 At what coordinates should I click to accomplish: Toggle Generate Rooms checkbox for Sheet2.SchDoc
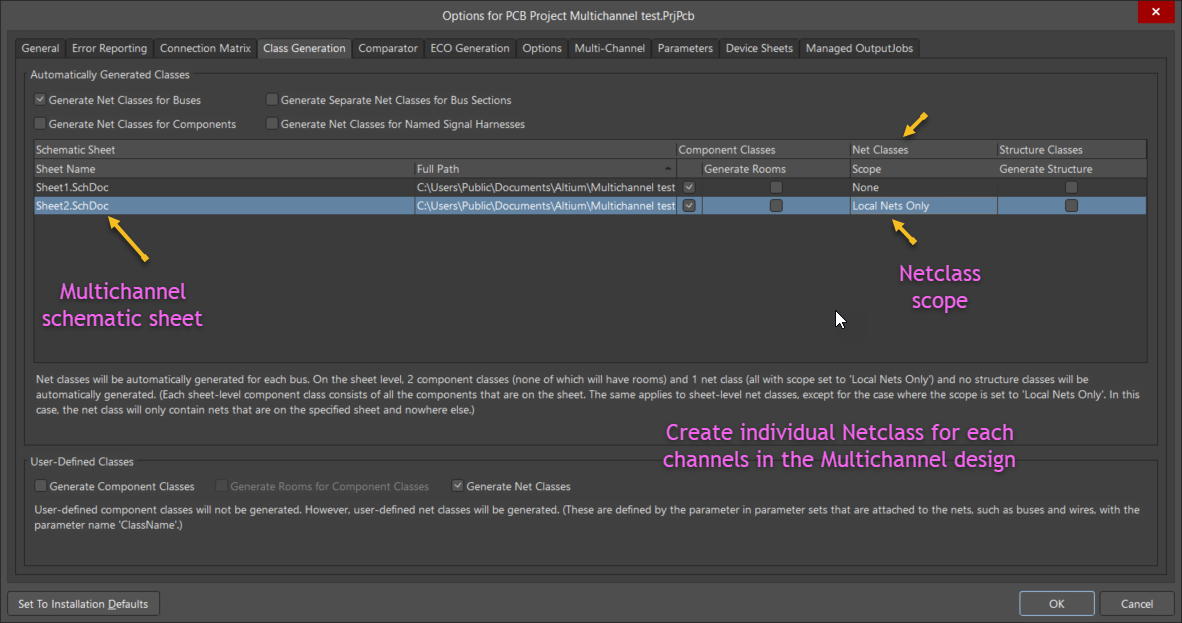point(776,206)
